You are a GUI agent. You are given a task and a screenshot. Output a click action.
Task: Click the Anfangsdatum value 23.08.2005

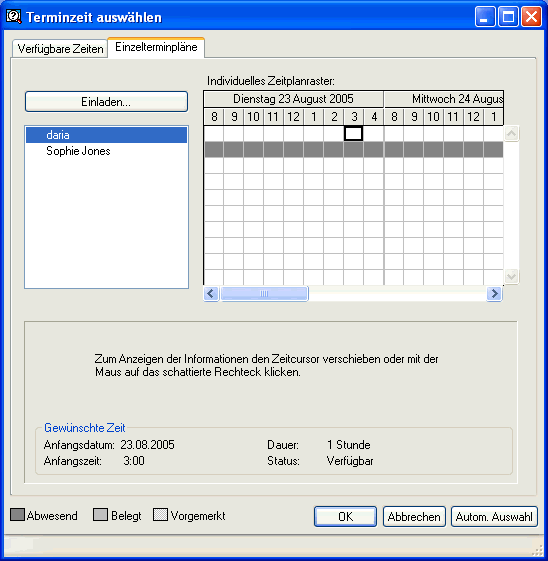[147, 445]
